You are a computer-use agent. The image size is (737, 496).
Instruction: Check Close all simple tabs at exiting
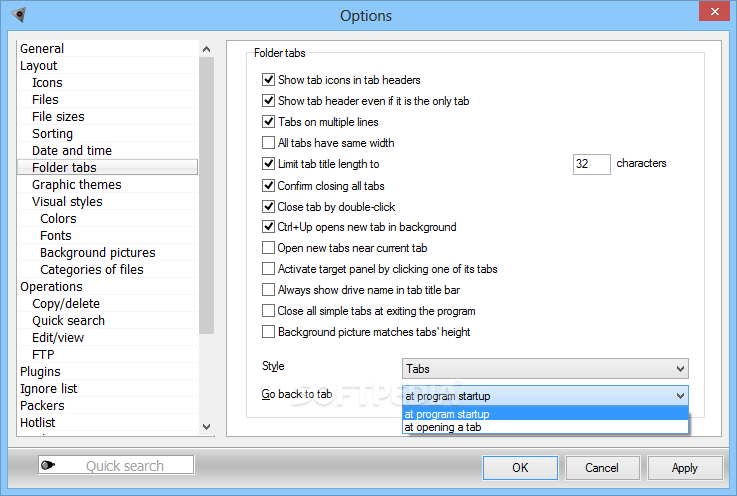click(x=268, y=311)
